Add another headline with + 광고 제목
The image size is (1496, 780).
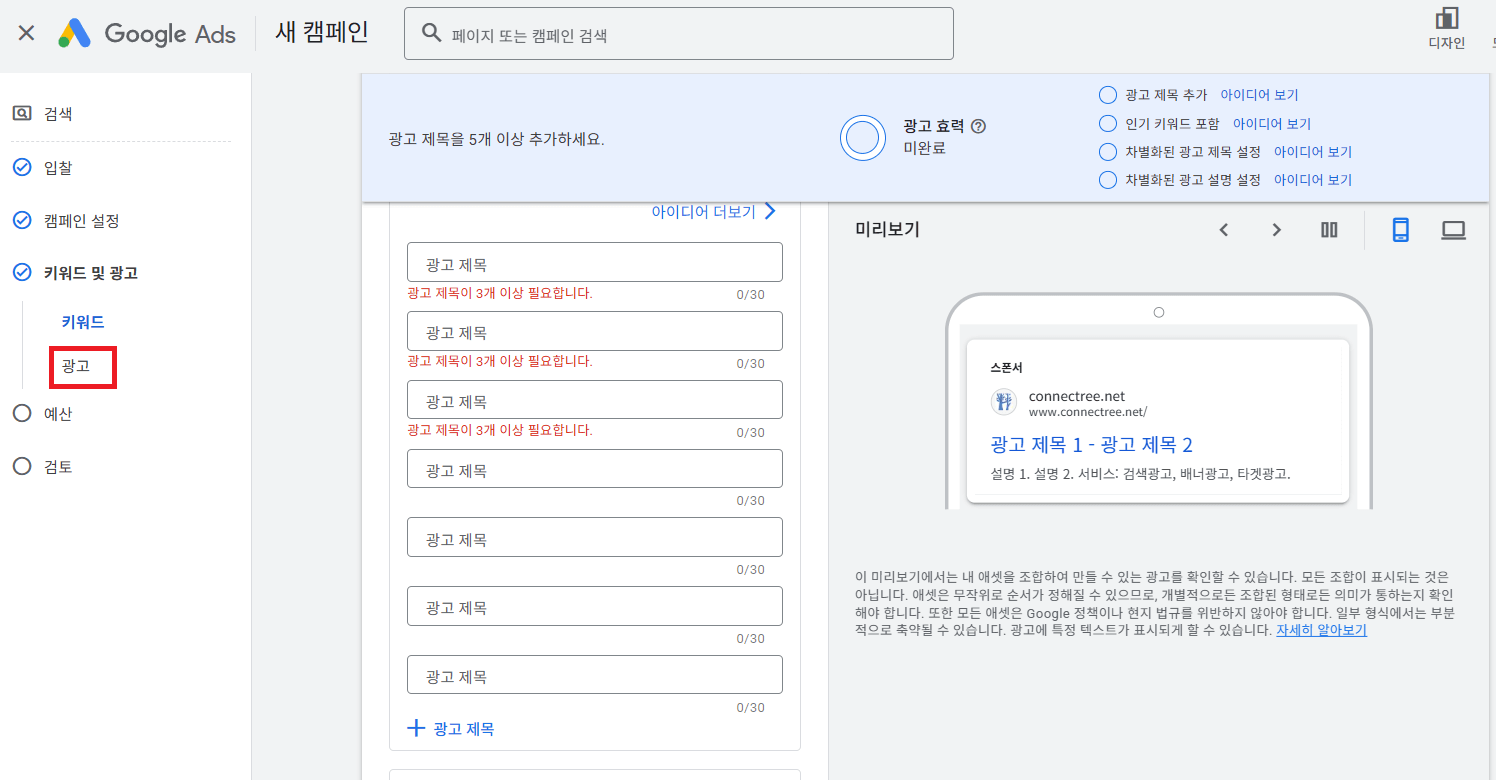tap(451, 728)
